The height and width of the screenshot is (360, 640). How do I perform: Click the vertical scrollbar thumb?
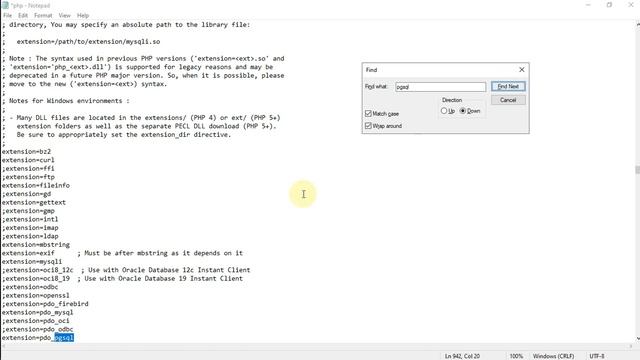tap(638, 169)
